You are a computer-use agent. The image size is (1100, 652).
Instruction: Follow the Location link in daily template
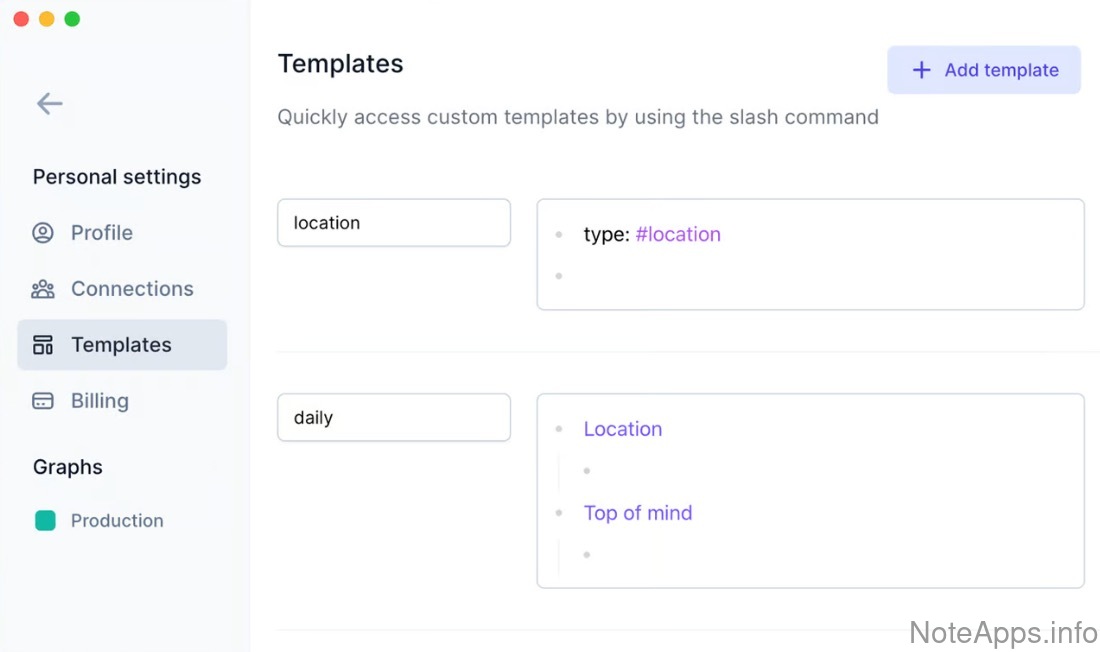click(x=623, y=429)
